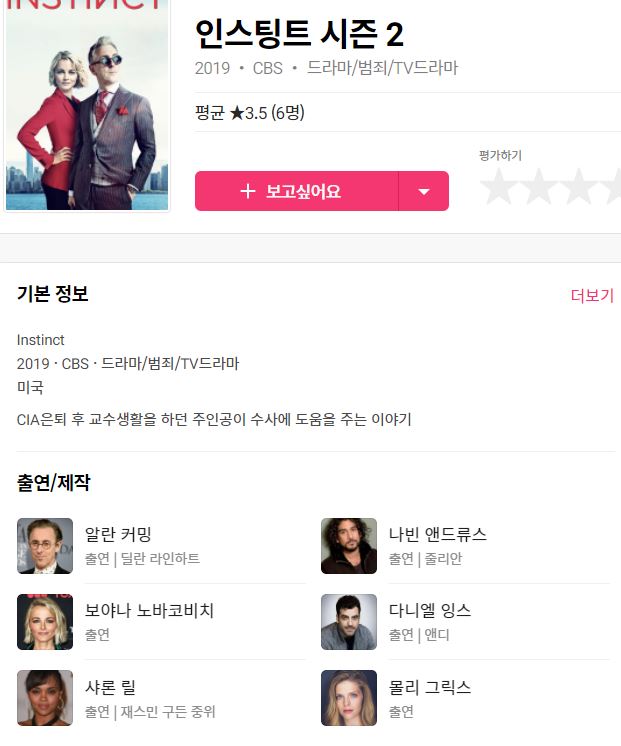Open the 더보기 link for basic info
This screenshot has width=621, height=746.
(592, 295)
